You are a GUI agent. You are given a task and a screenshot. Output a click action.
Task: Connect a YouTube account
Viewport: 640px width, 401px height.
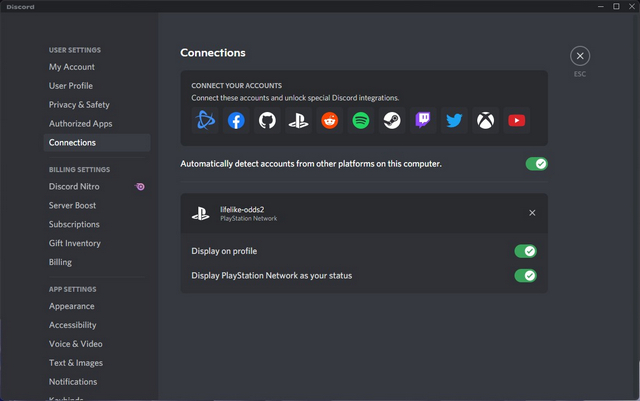[516, 120]
